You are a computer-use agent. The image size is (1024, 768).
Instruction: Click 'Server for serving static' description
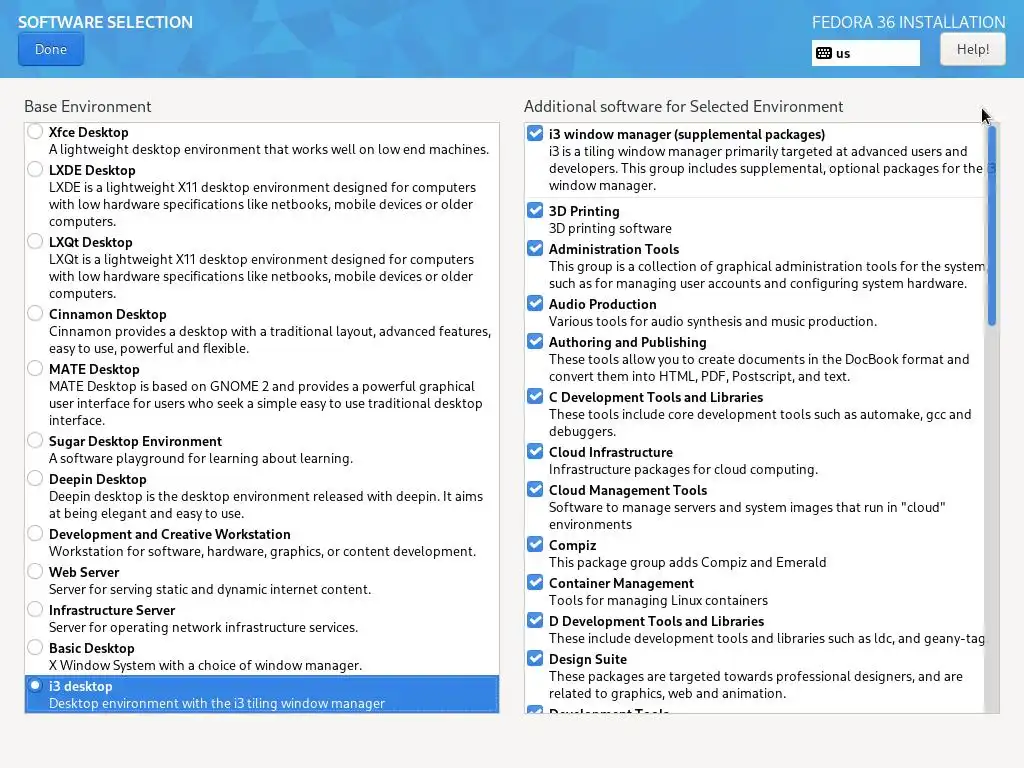[210, 589]
